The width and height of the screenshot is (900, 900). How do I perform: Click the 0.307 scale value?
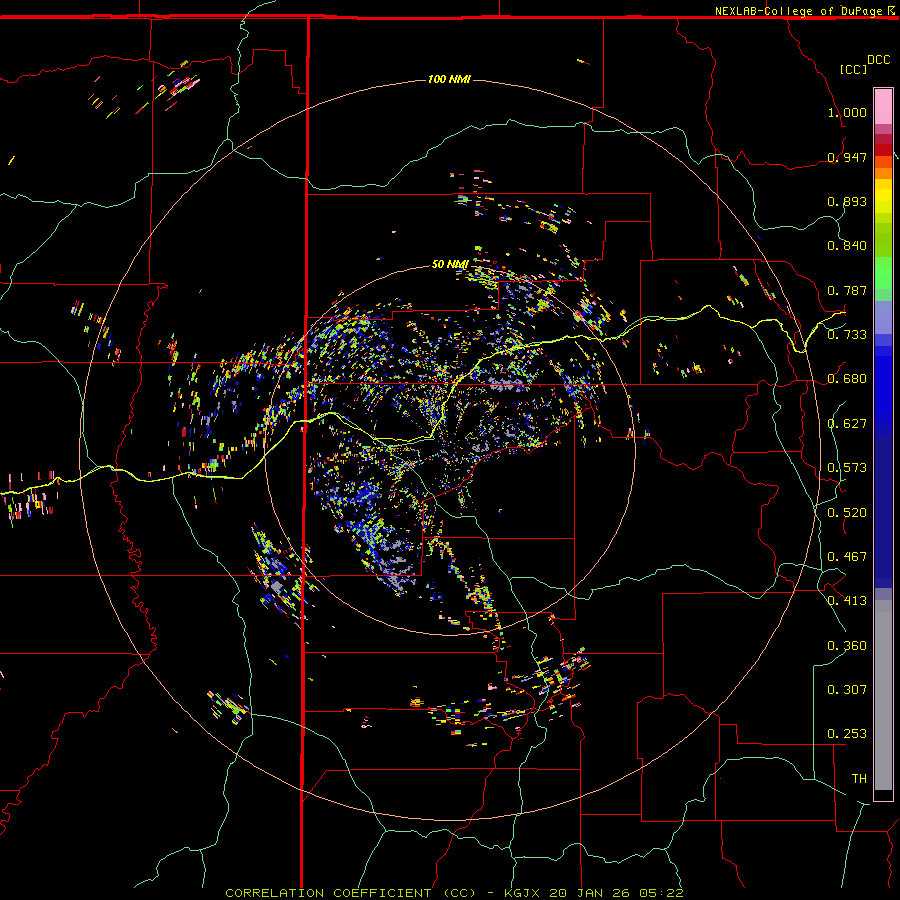tap(847, 690)
